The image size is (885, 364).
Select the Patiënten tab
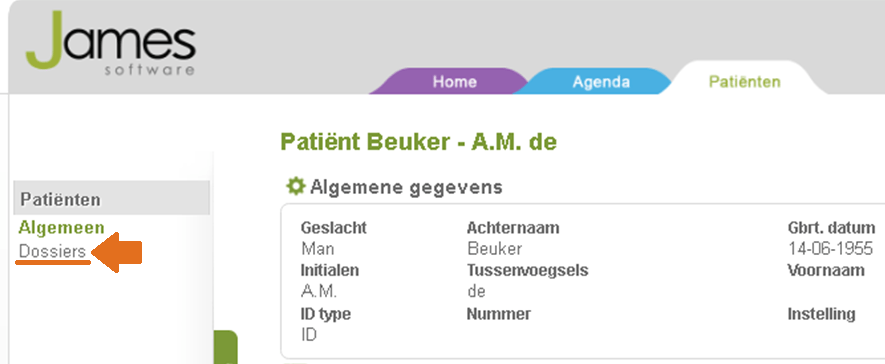(x=744, y=81)
